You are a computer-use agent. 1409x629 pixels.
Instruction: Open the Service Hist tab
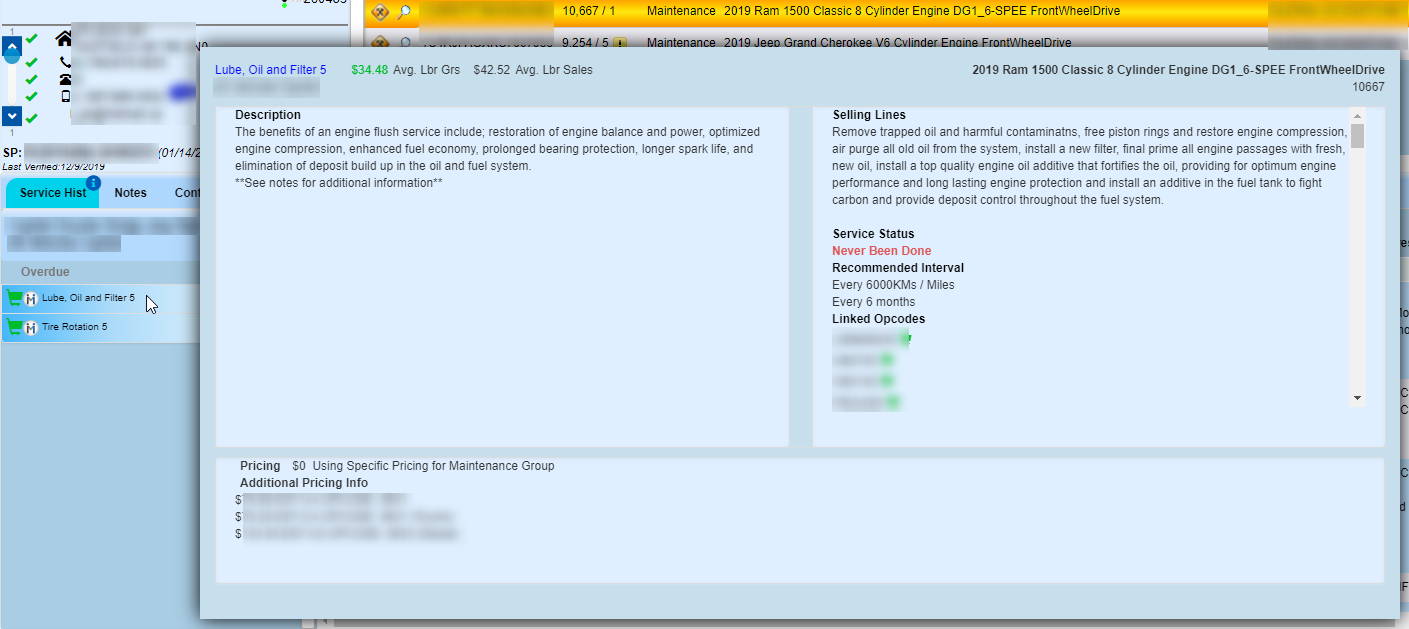coord(53,193)
